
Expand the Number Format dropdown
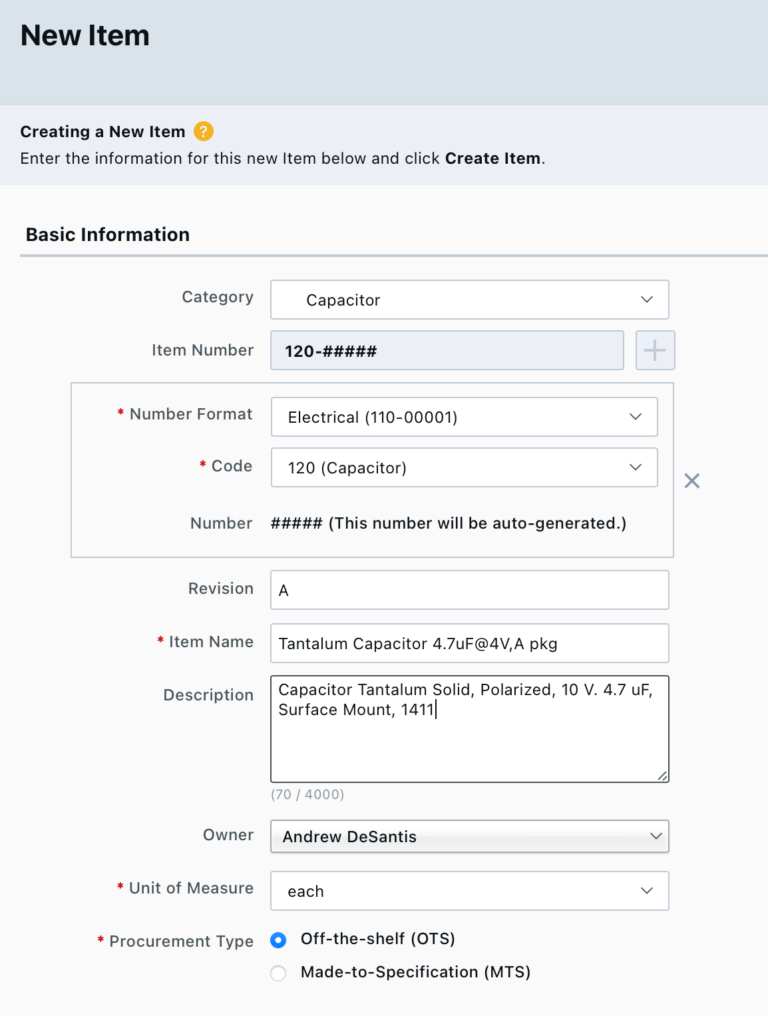coord(463,418)
